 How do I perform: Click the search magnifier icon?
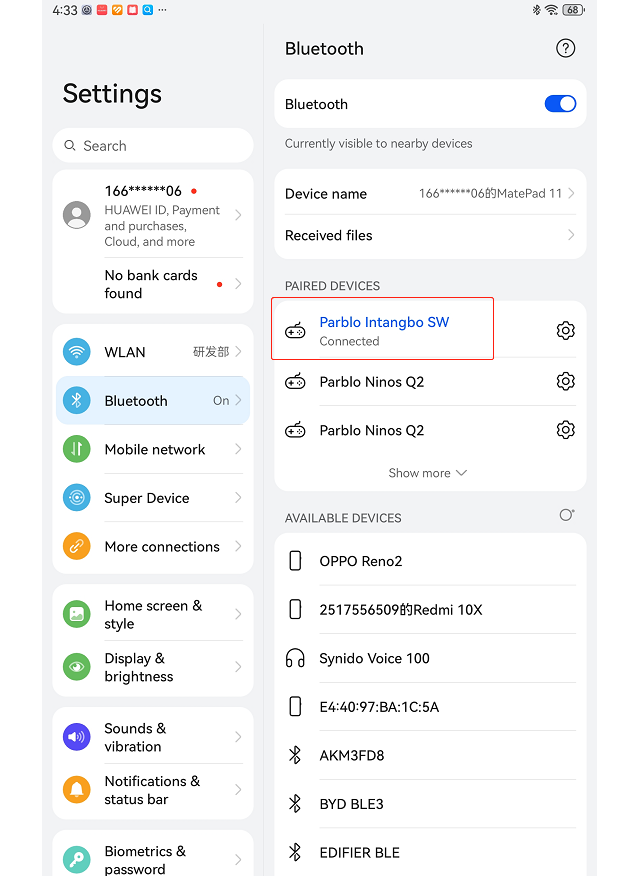tap(70, 146)
